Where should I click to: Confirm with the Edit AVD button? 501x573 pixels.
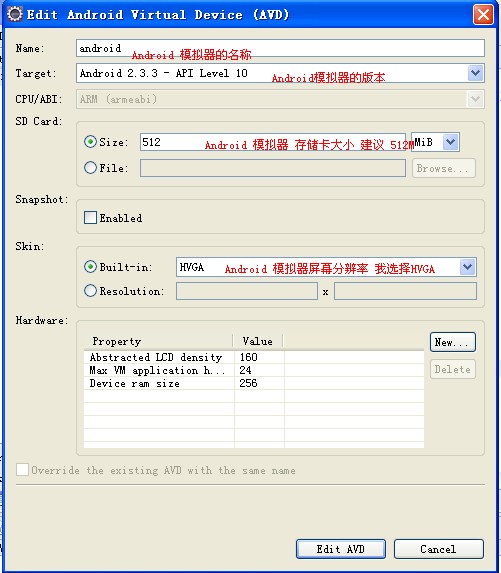(x=341, y=549)
